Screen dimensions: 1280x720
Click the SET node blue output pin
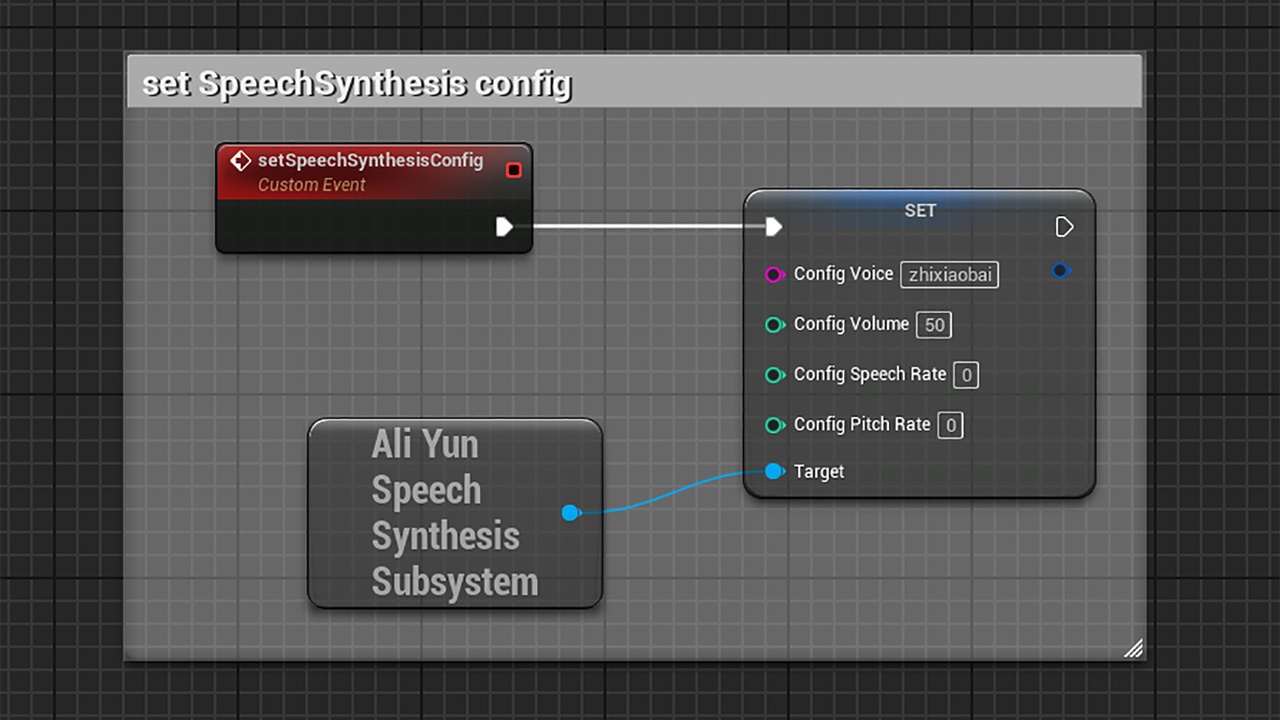coord(1062,270)
